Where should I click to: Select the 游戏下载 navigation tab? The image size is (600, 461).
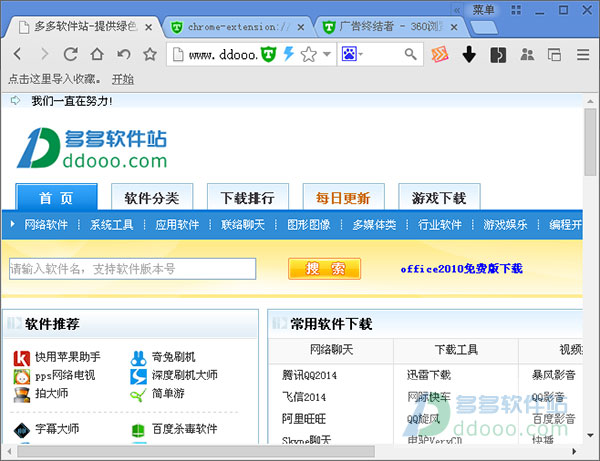439,197
